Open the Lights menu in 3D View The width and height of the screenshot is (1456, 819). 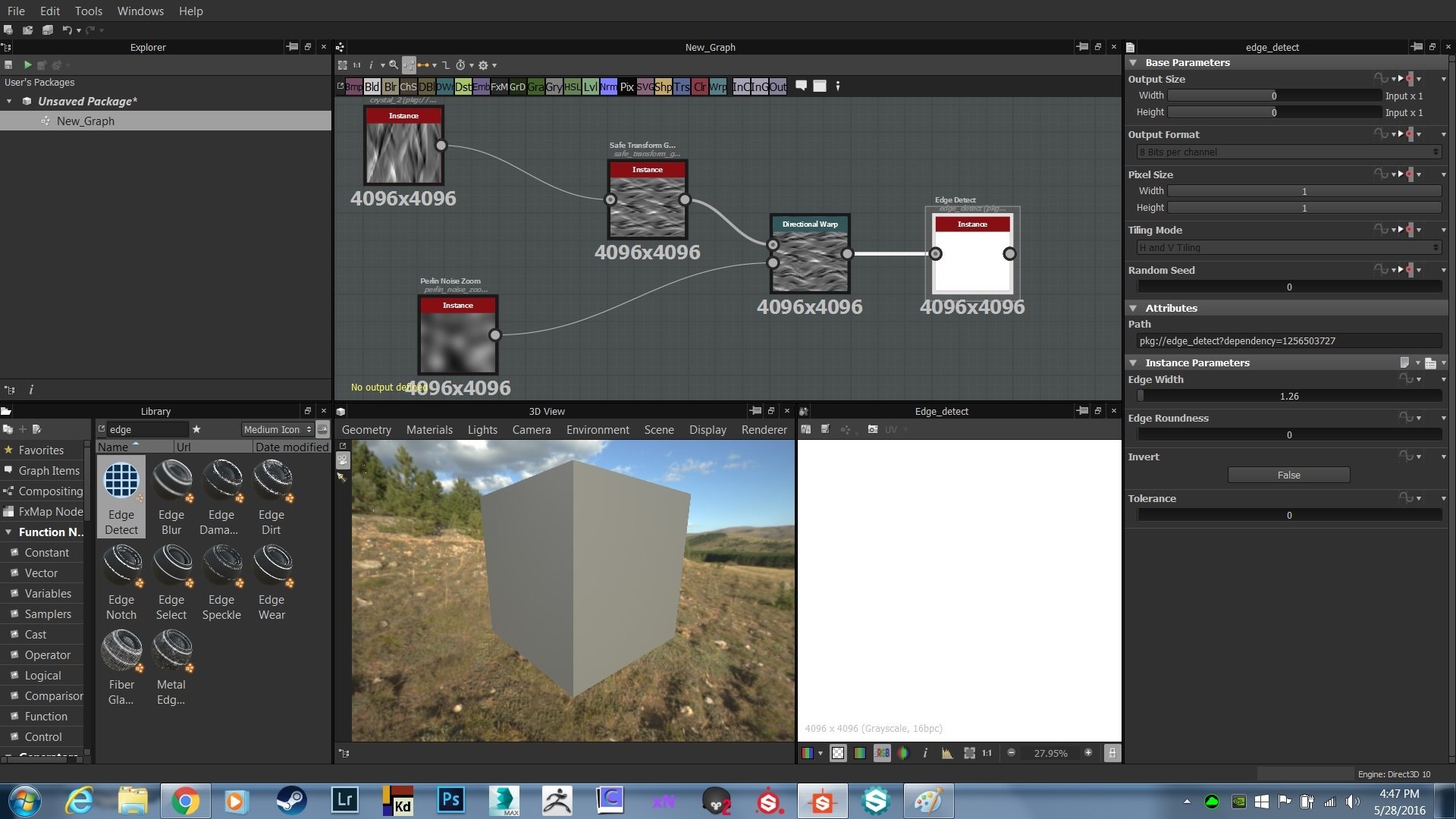coord(482,430)
